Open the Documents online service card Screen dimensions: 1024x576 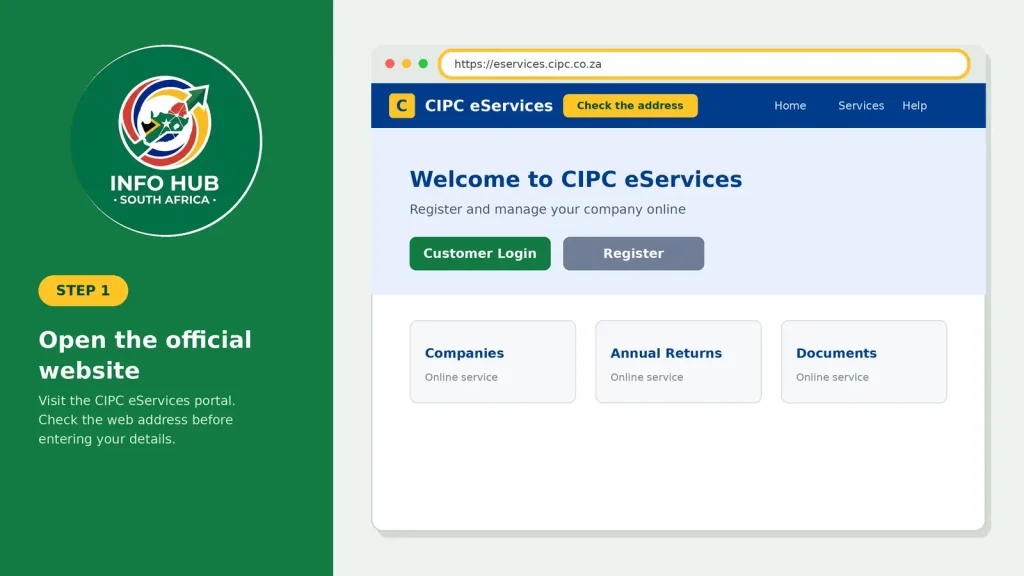pos(863,362)
